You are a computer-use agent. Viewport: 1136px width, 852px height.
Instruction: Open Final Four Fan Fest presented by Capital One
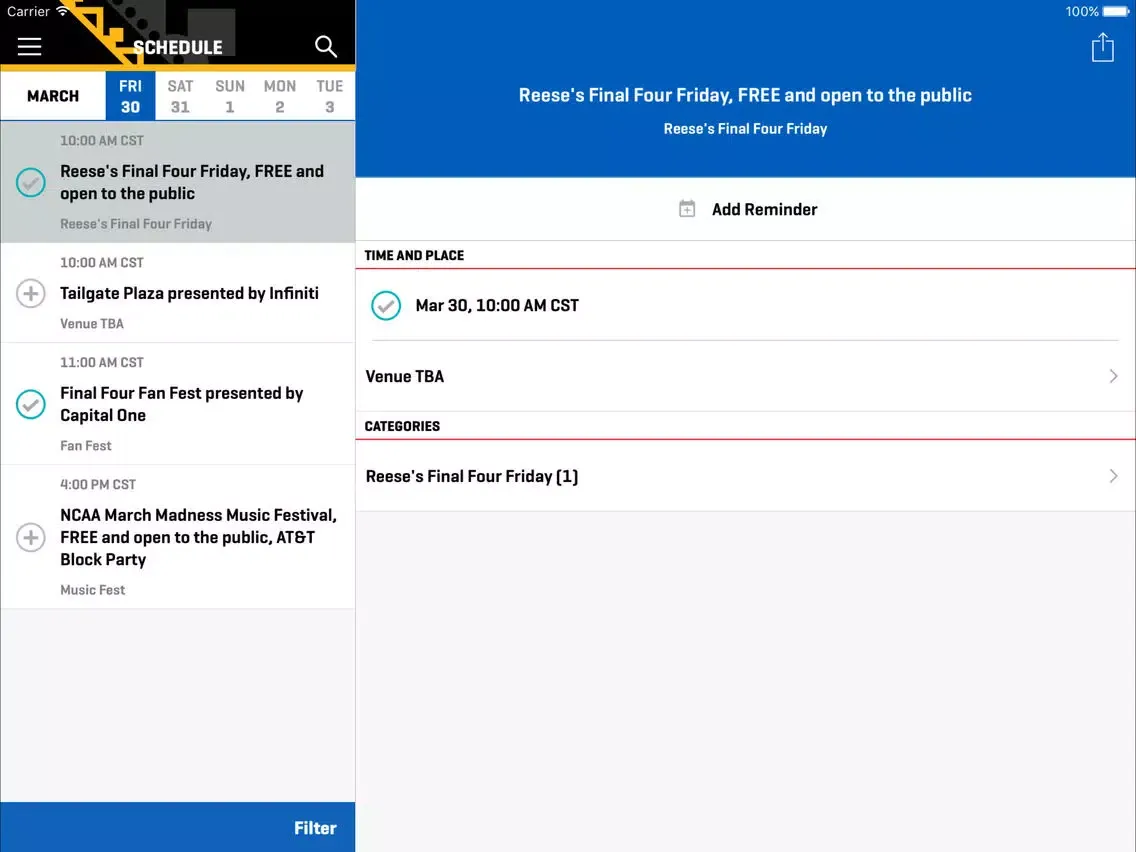click(x=178, y=404)
